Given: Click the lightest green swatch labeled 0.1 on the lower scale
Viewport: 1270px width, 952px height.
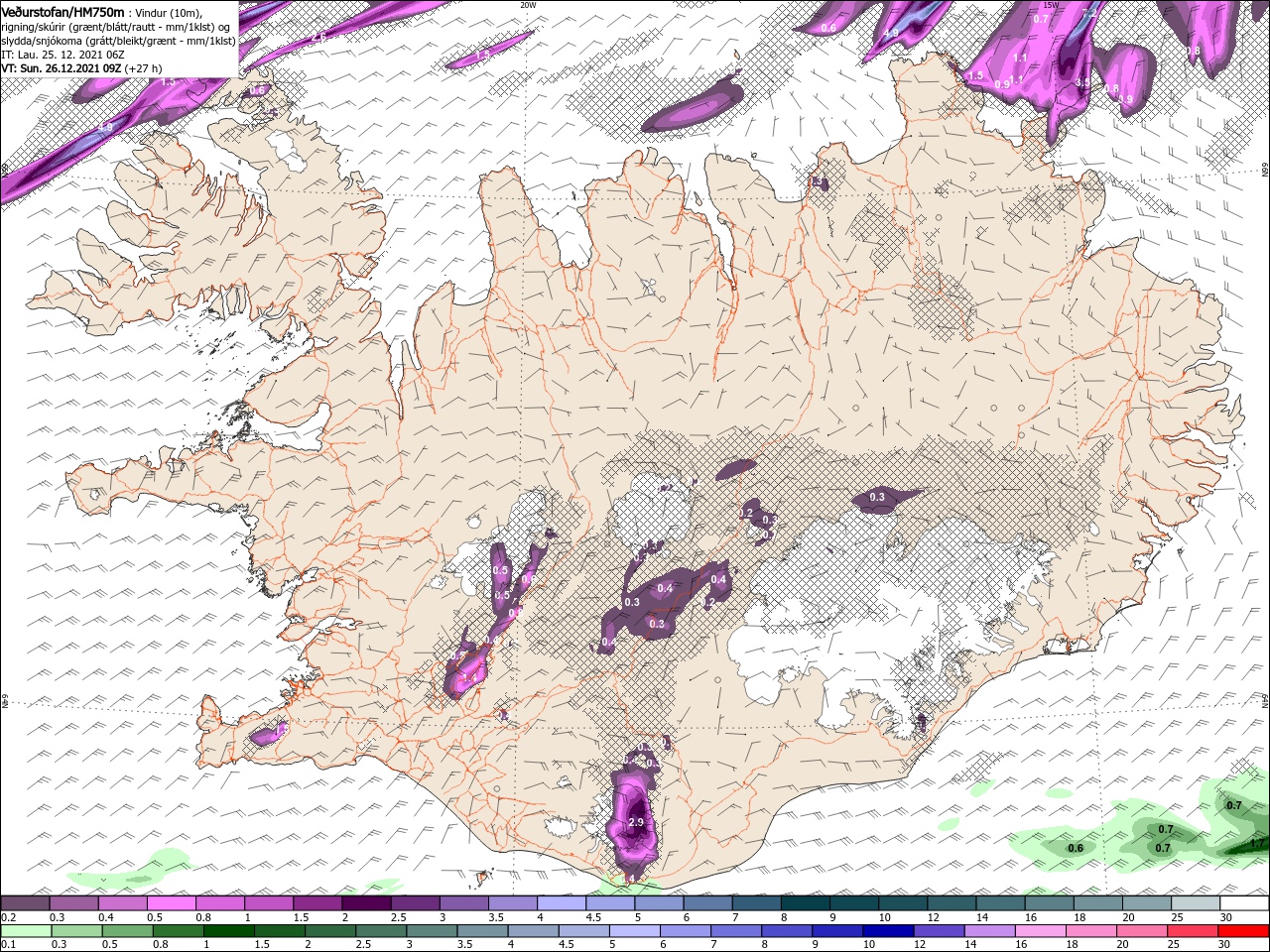Looking at the screenshot, I should [26, 930].
